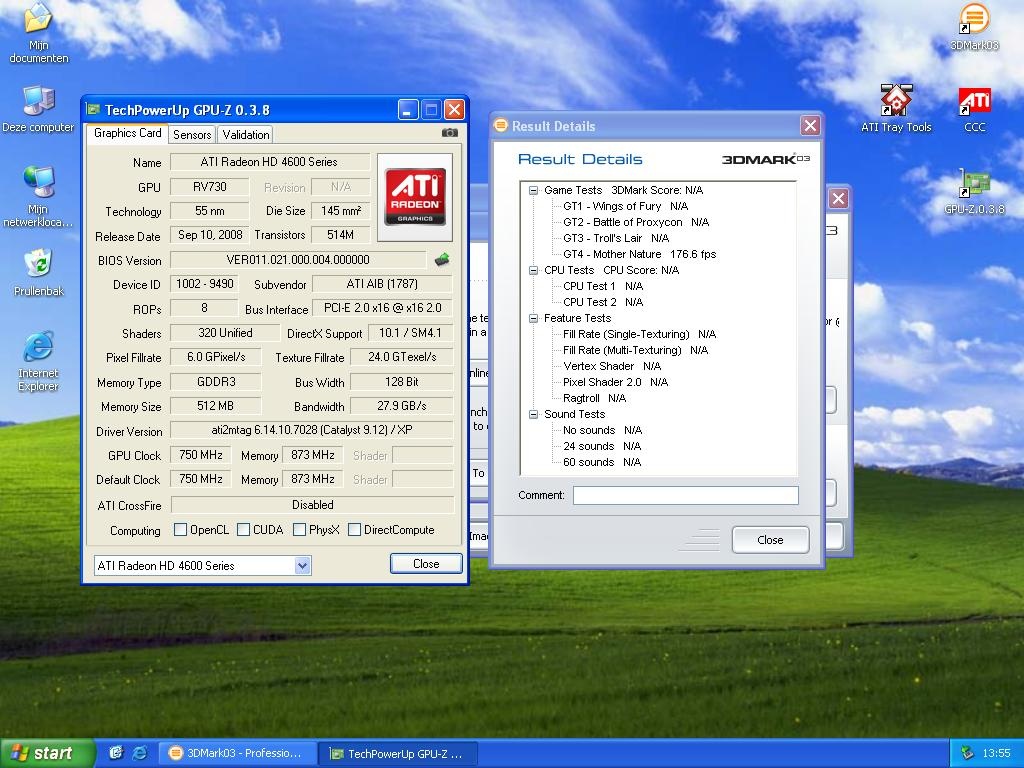Image resolution: width=1024 pixels, height=768 pixels.
Task: Click the Comment input field
Action: 685,496
